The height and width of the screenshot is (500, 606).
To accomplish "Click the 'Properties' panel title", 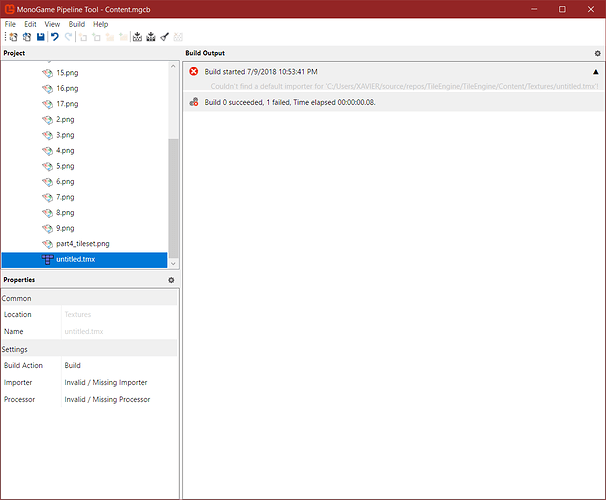I will pos(19,280).
